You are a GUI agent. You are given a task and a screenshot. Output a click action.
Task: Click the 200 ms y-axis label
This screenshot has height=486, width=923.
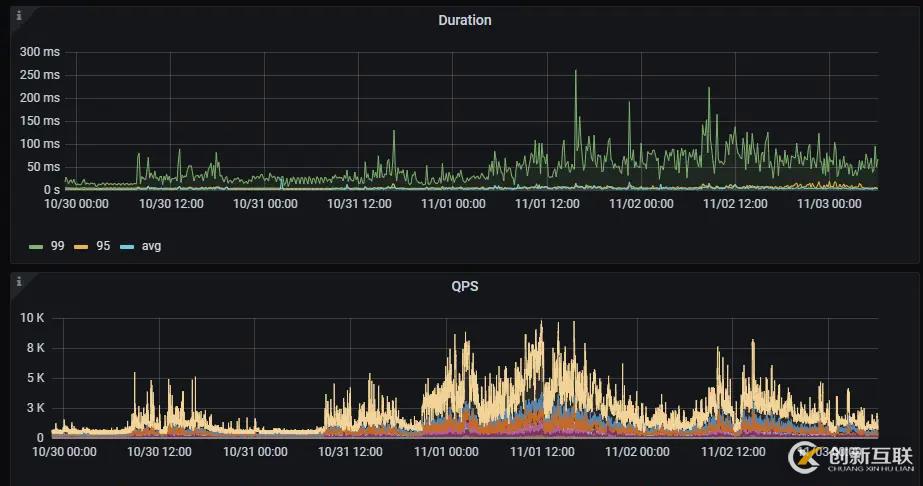39,98
